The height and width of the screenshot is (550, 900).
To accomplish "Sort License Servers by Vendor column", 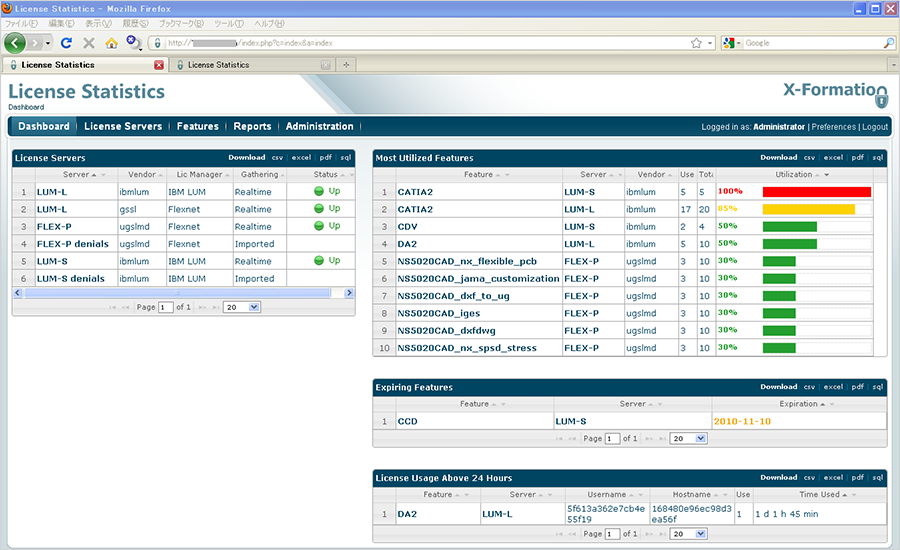I will (142, 175).
